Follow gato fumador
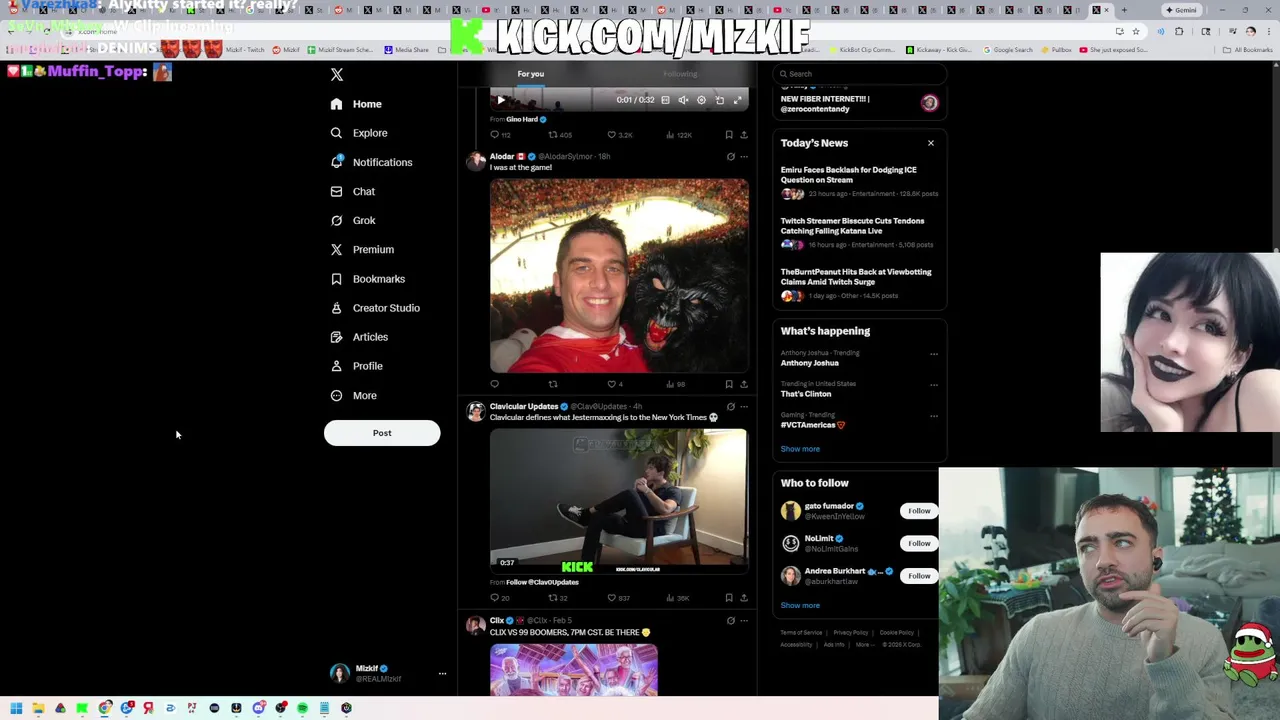This screenshot has width=1280, height=720. click(x=919, y=511)
